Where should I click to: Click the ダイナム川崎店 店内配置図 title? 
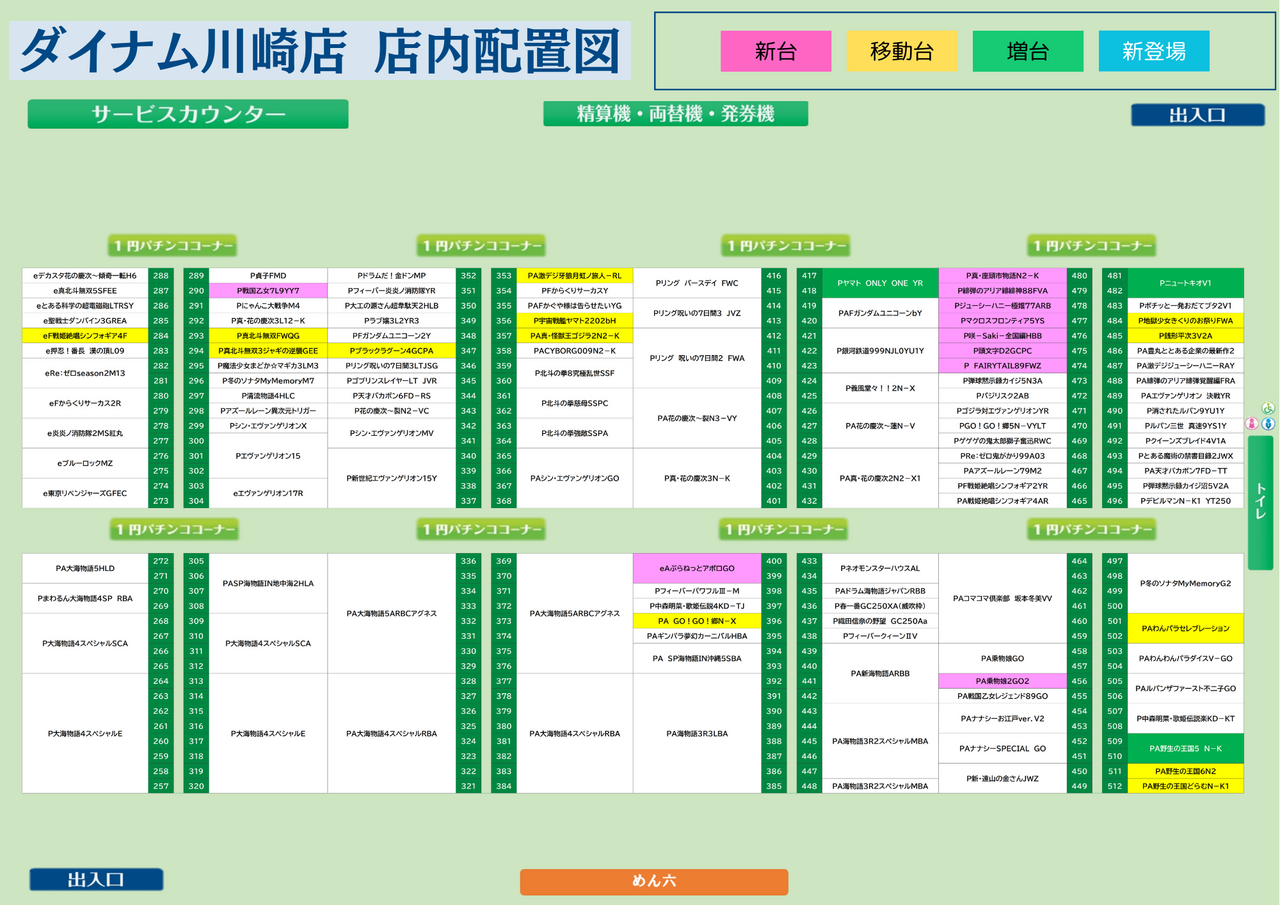(320, 51)
